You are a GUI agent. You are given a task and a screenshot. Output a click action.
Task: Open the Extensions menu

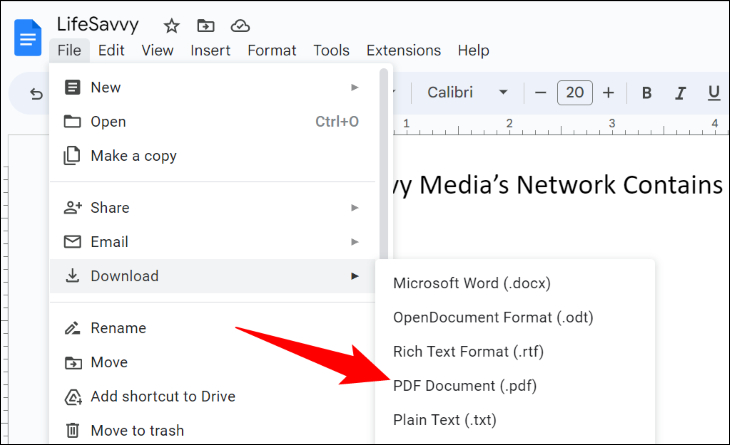pos(403,50)
